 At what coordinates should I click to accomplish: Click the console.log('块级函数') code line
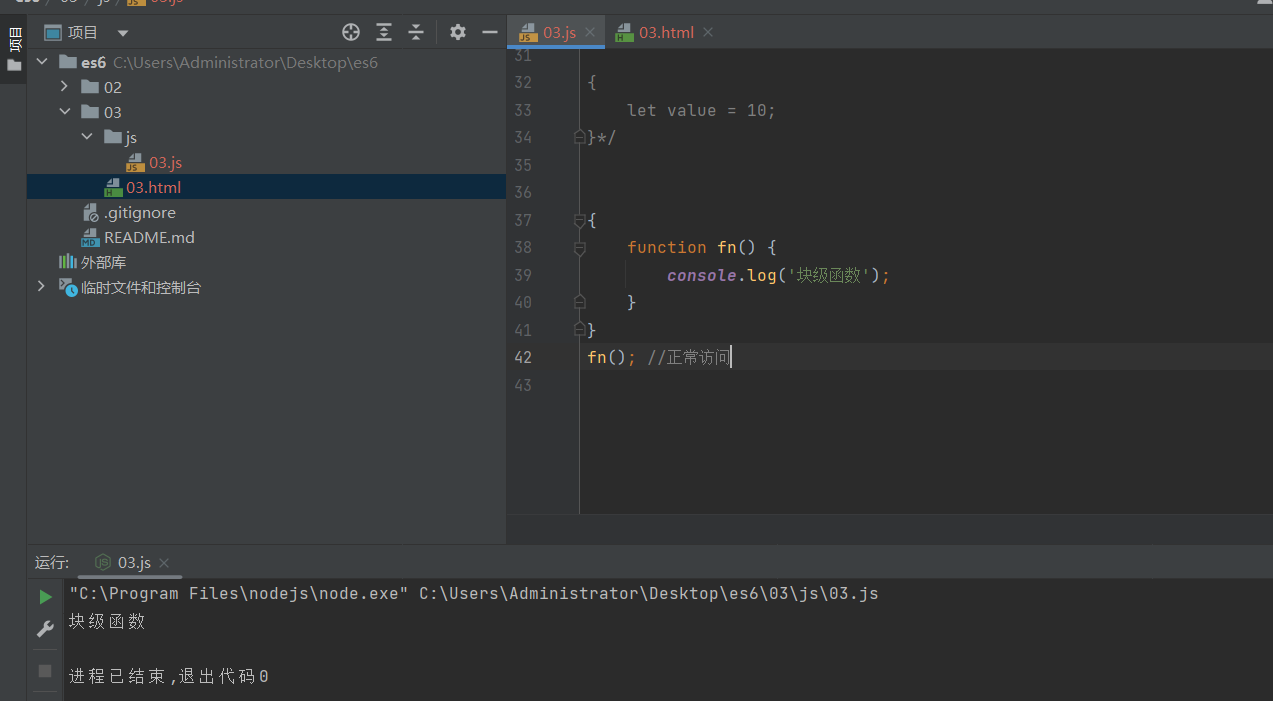pos(778,275)
